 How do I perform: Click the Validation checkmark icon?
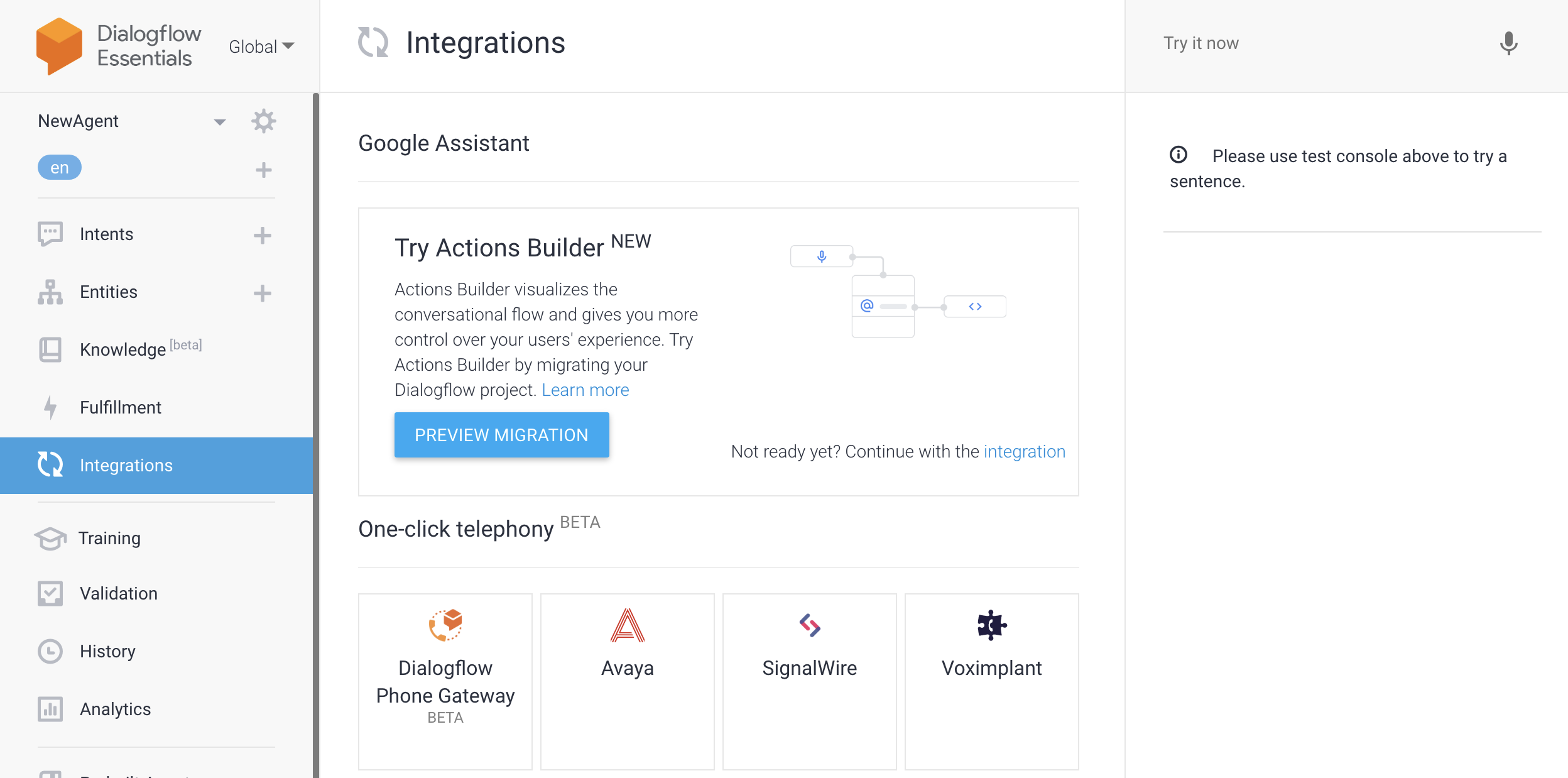(50, 593)
